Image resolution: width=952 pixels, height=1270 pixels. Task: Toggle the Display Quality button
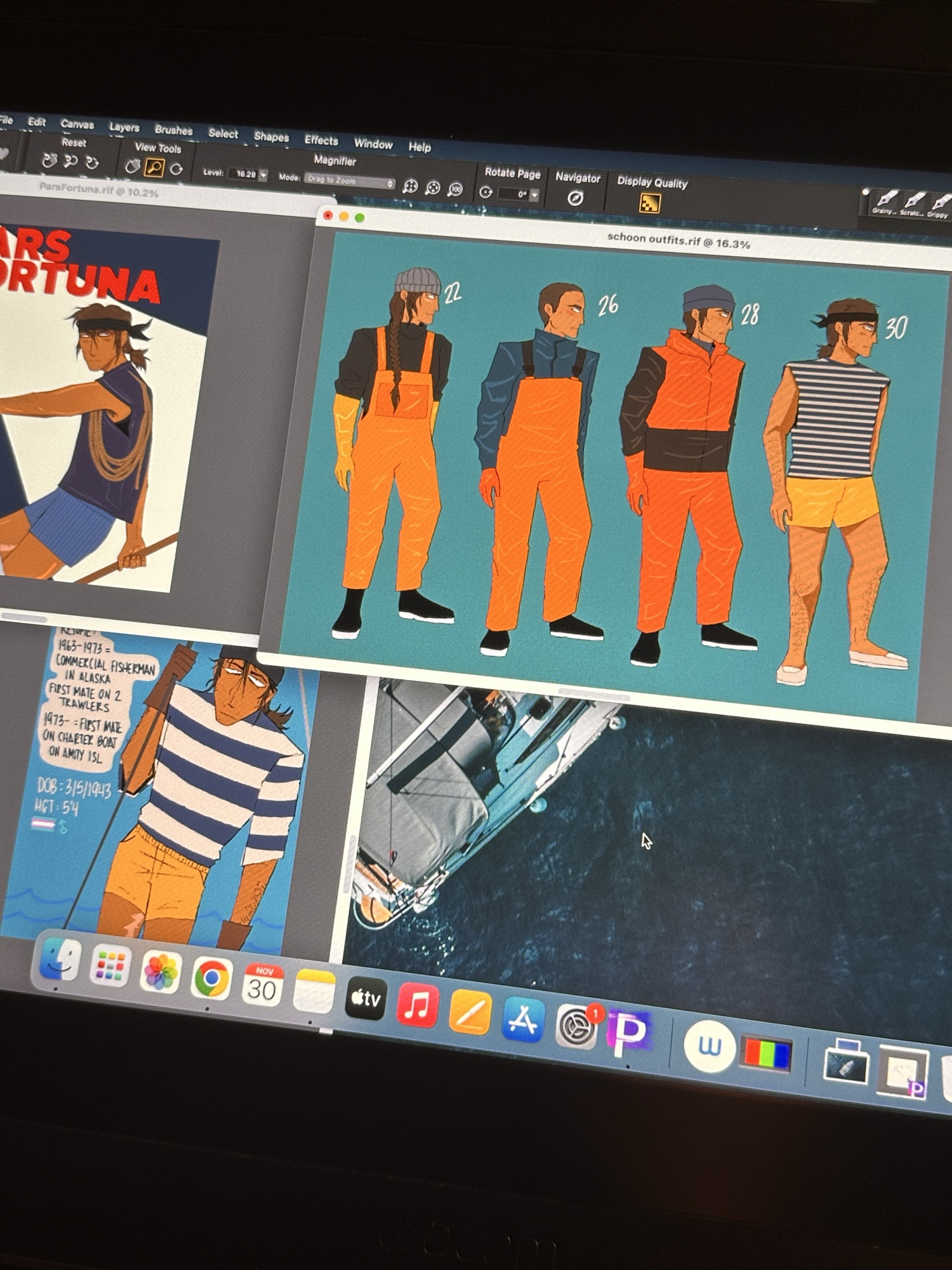(649, 203)
